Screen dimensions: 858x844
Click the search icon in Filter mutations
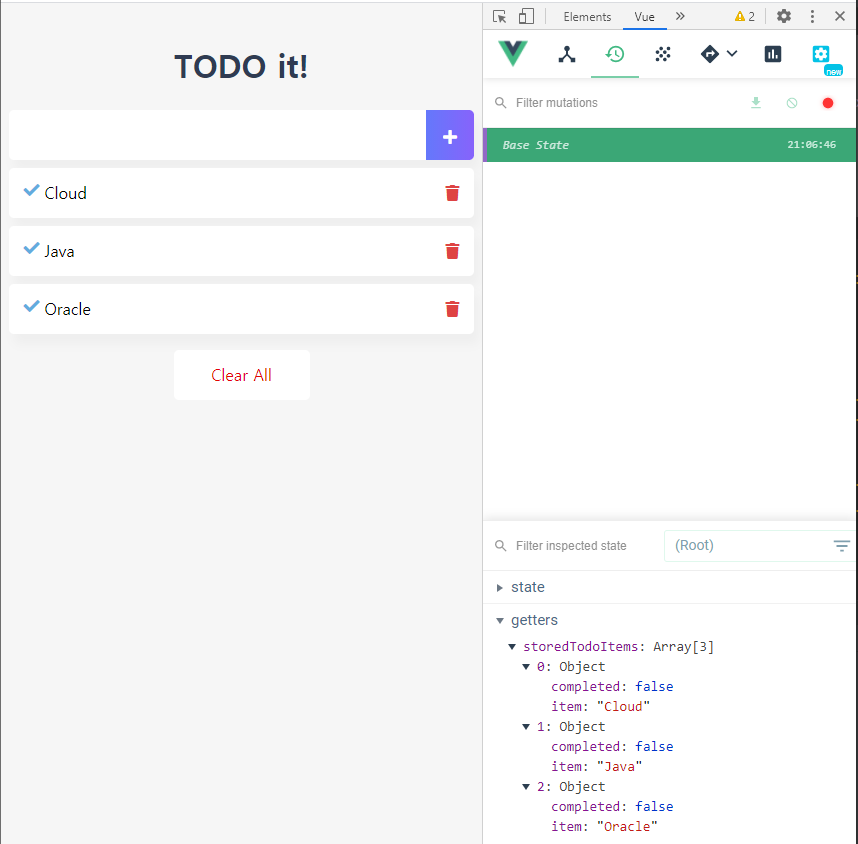coord(500,103)
